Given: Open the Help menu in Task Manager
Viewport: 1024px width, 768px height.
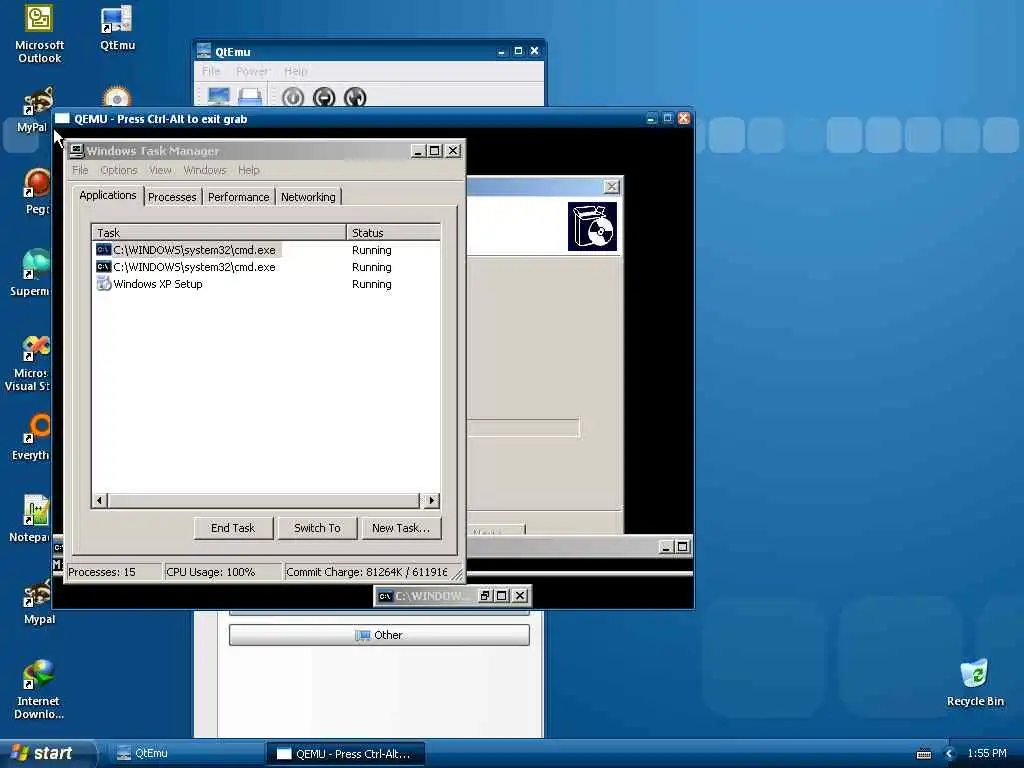Looking at the screenshot, I should [248, 170].
